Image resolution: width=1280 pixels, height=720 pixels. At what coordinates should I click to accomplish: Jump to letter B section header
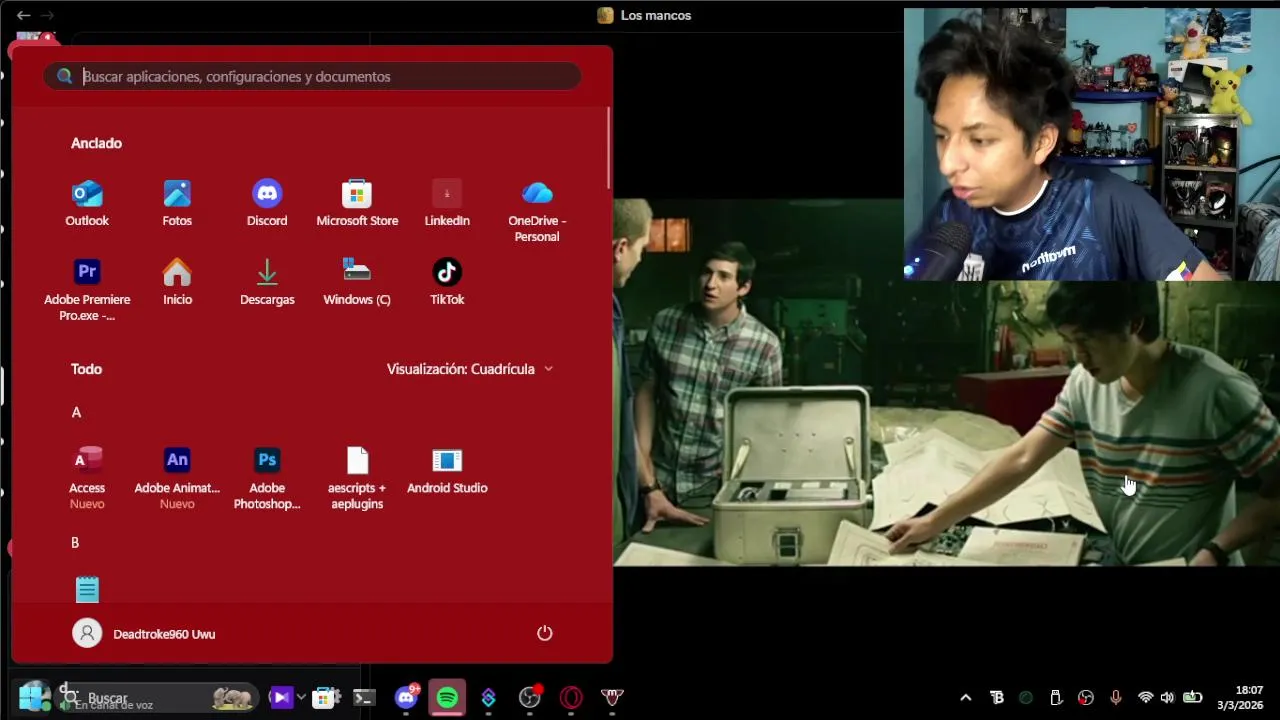[75, 542]
